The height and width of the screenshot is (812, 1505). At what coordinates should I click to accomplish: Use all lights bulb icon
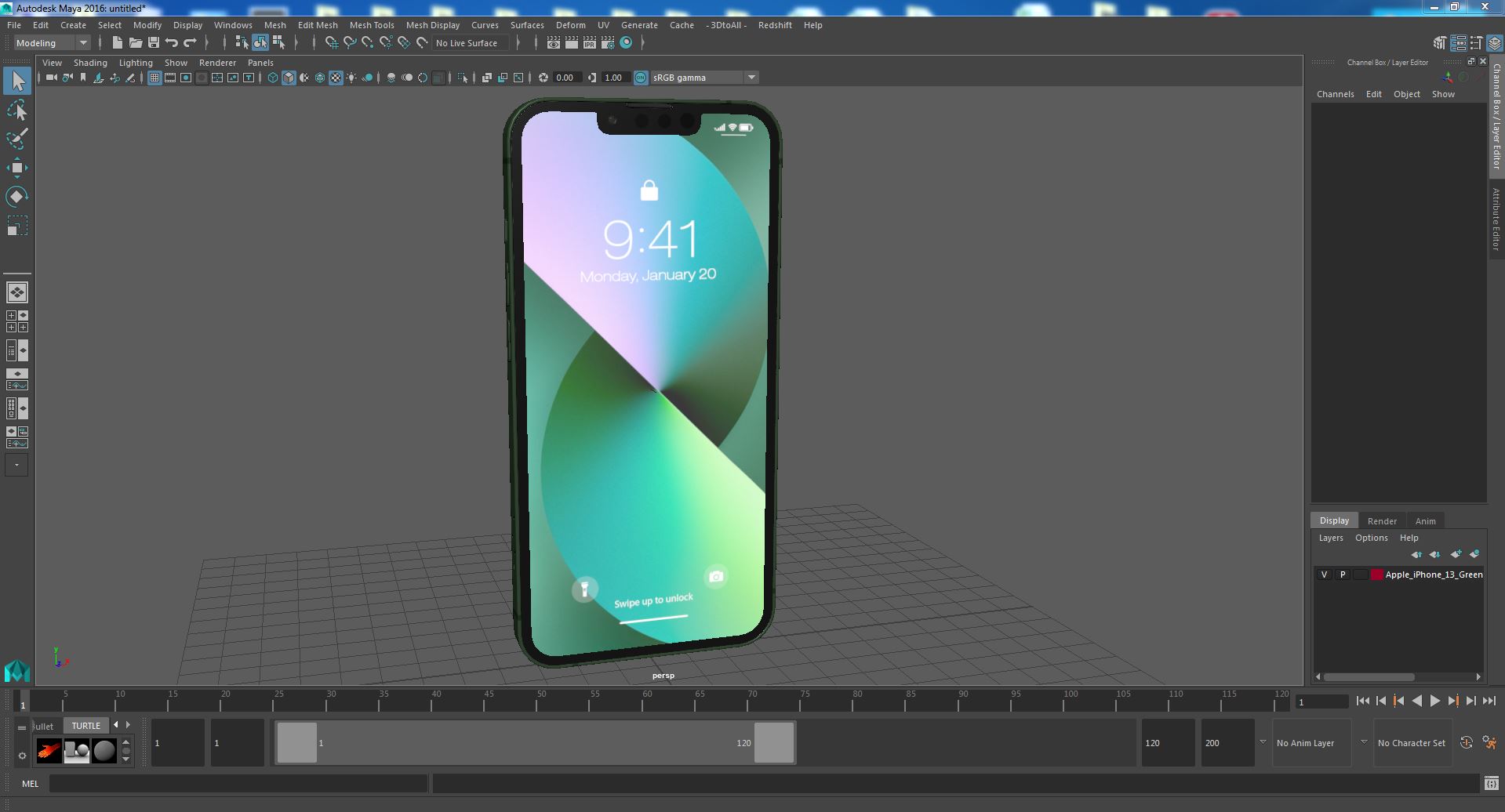351,78
